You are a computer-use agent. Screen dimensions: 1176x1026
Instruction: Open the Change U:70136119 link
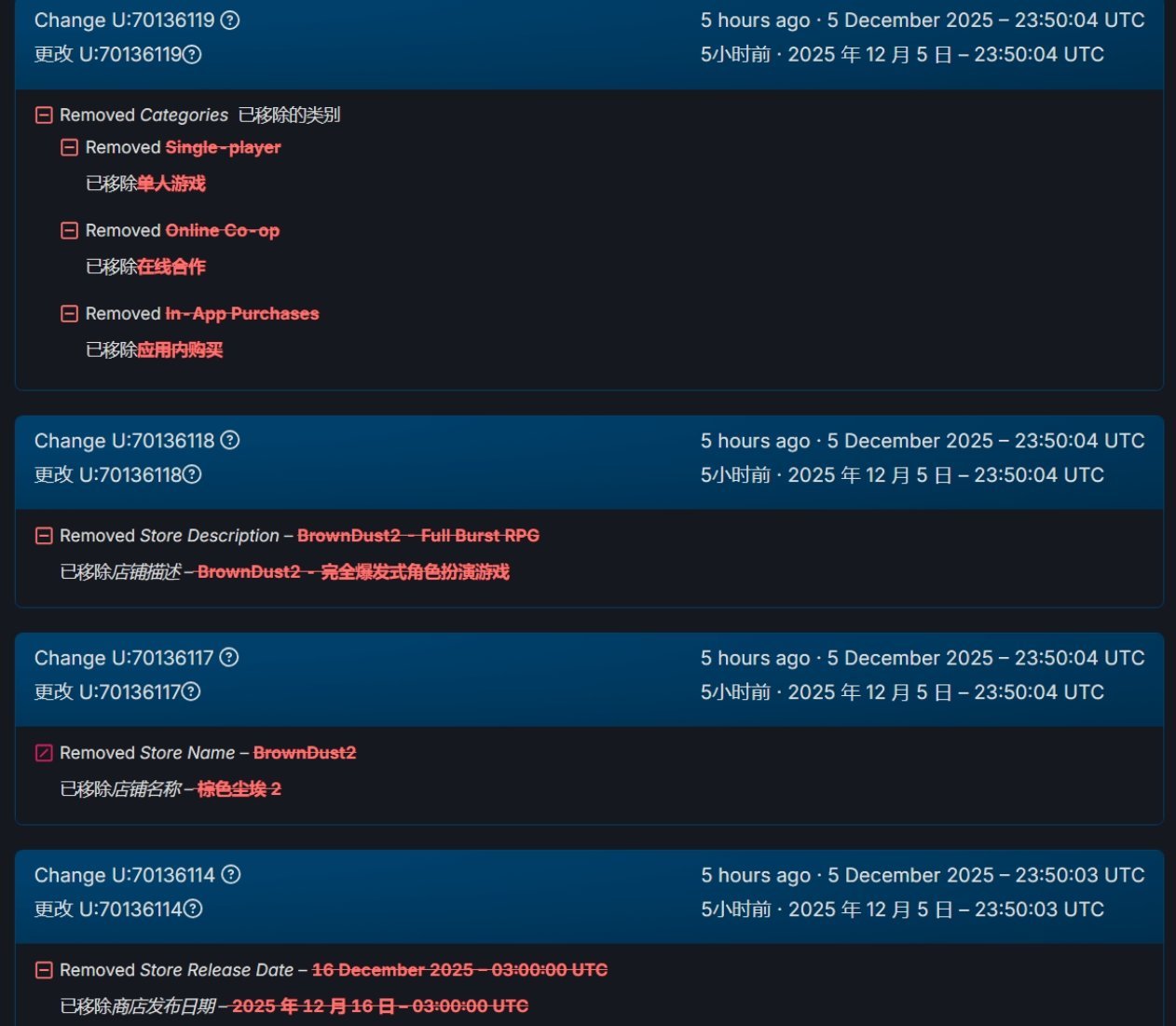125,20
